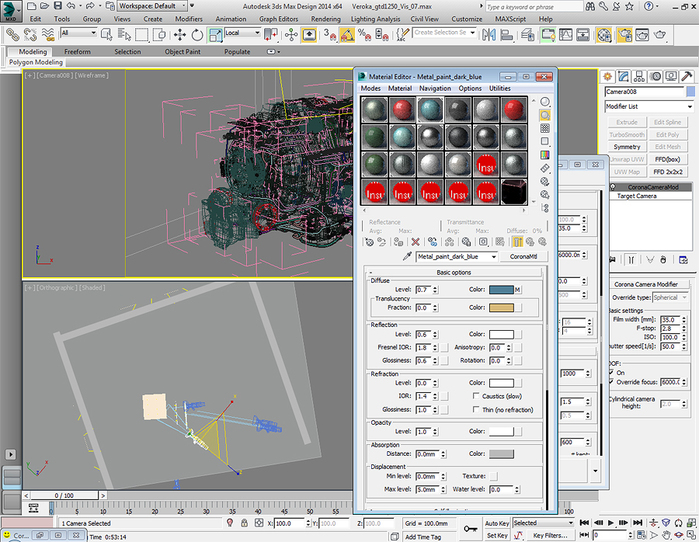The height and width of the screenshot is (542, 699).
Task: Open Override type Spherical dropdown
Action: (x=670, y=297)
